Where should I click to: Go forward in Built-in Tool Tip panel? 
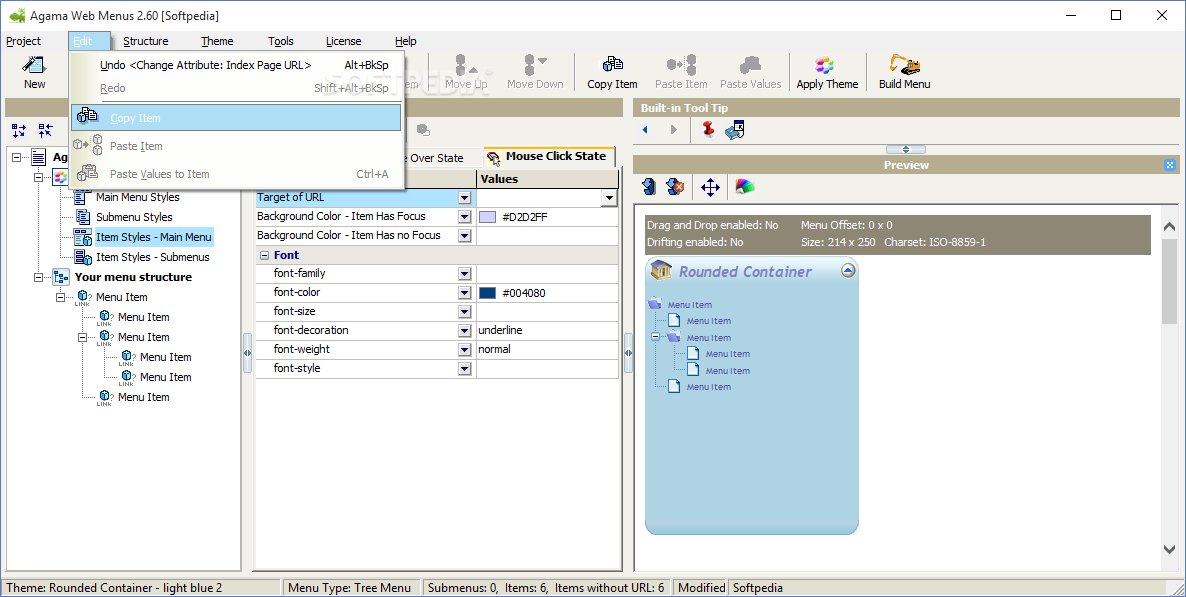[x=673, y=130]
